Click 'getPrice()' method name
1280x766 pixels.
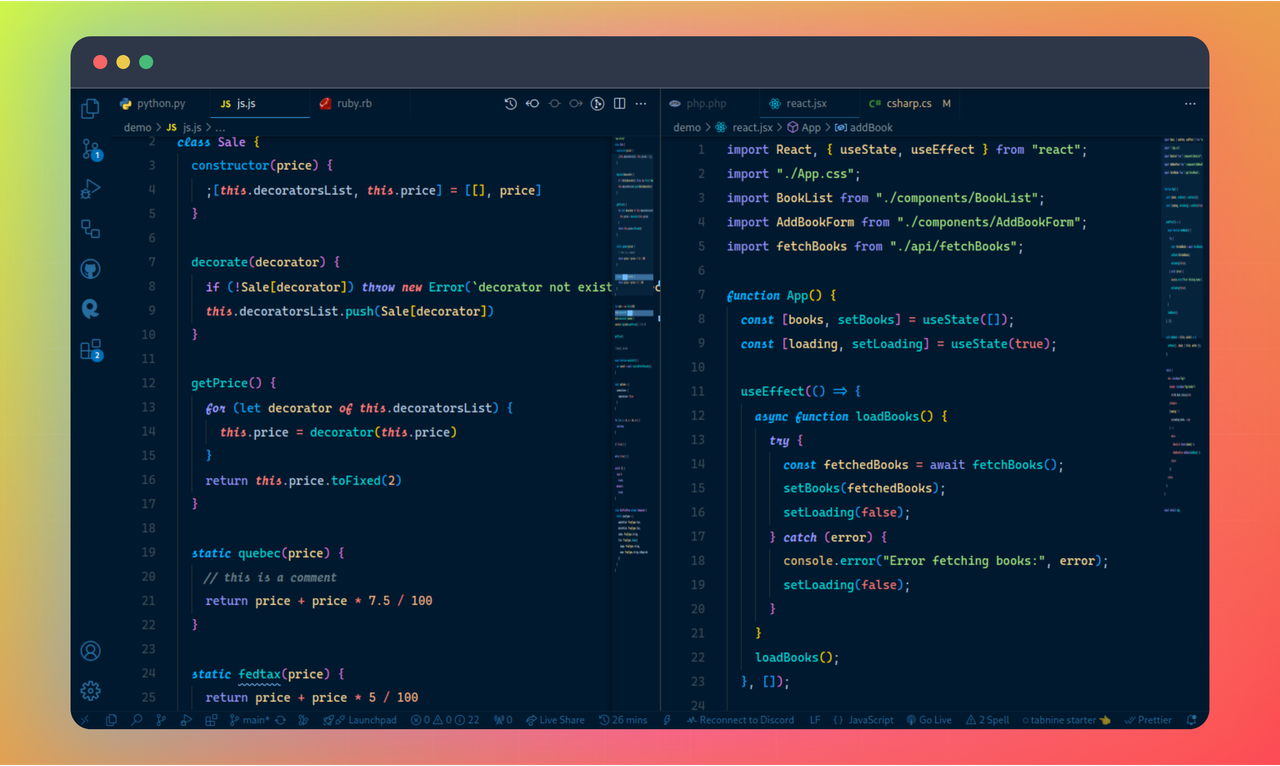(x=226, y=383)
